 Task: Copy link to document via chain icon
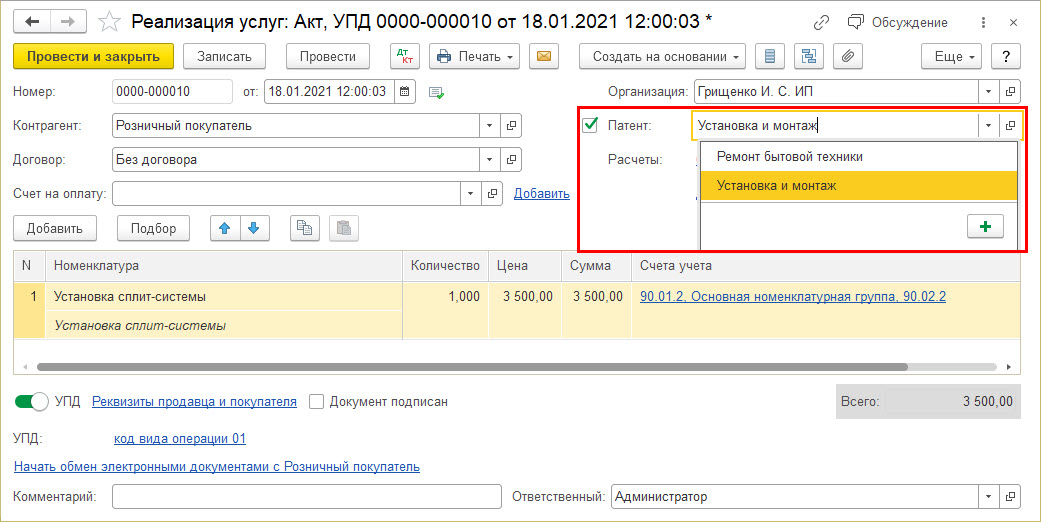pyautogui.click(x=821, y=23)
